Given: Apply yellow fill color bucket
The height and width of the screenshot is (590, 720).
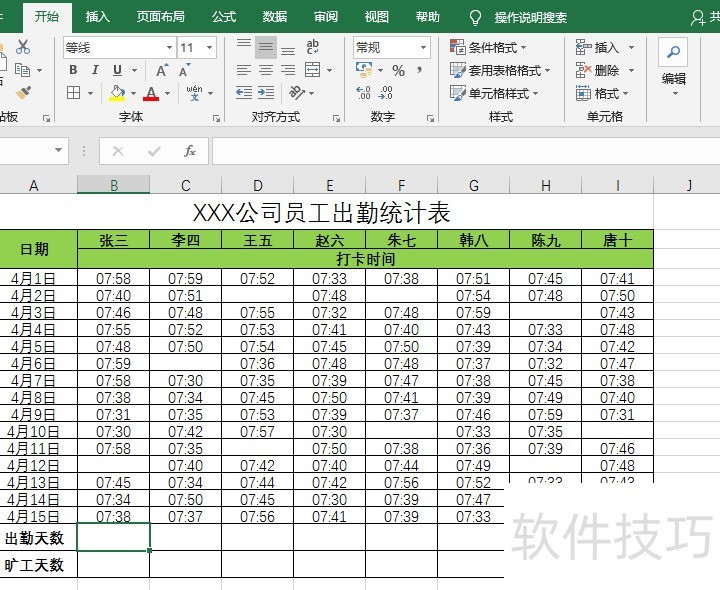Looking at the screenshot, I should click(117, 93).
